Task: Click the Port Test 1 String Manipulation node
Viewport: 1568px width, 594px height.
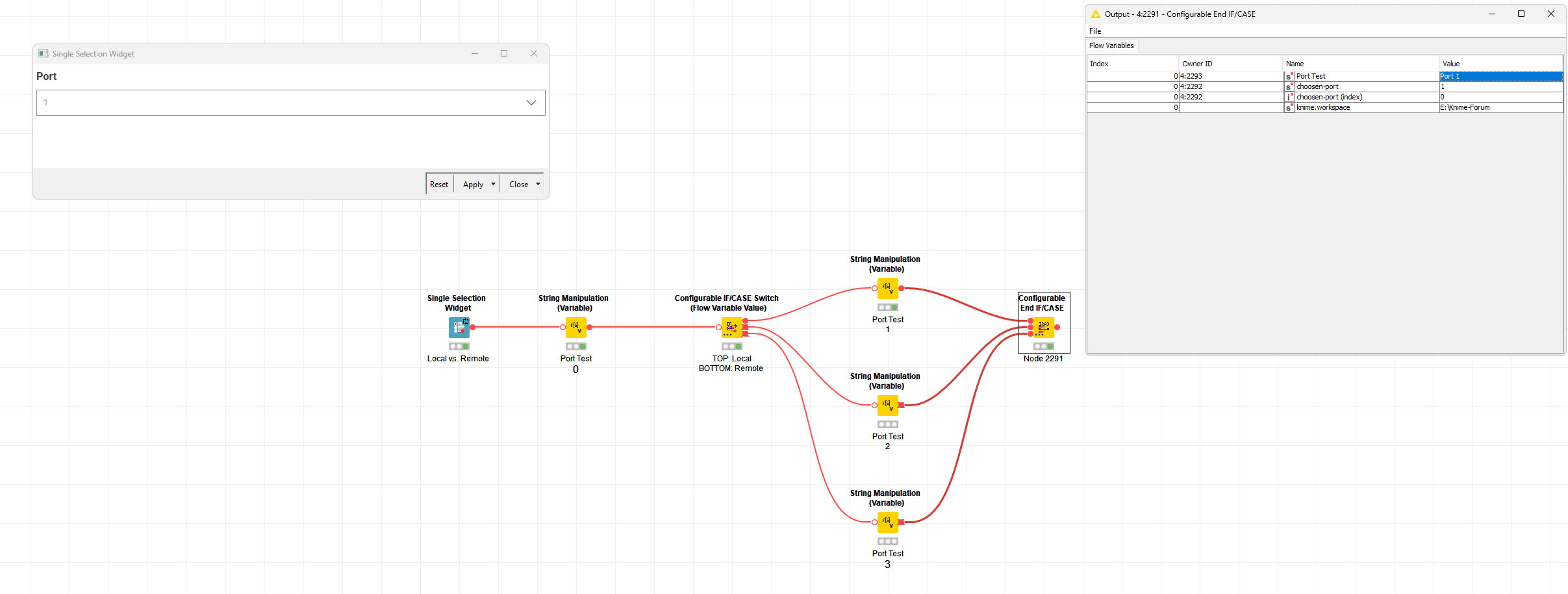Action: (x=887, y=288)
